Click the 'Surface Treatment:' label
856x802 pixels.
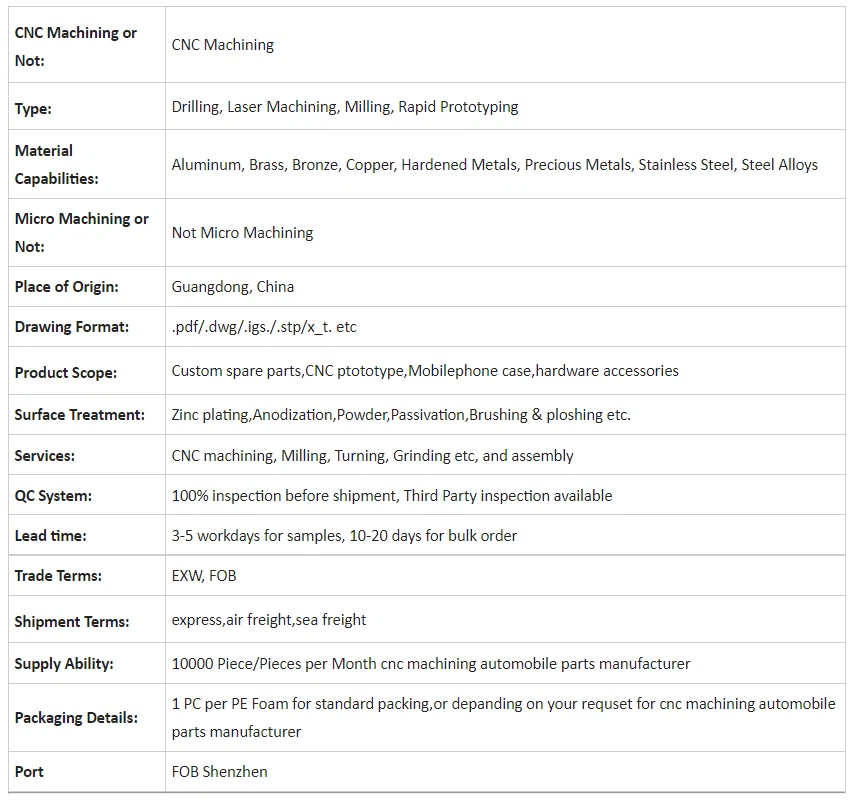(79, 414)
